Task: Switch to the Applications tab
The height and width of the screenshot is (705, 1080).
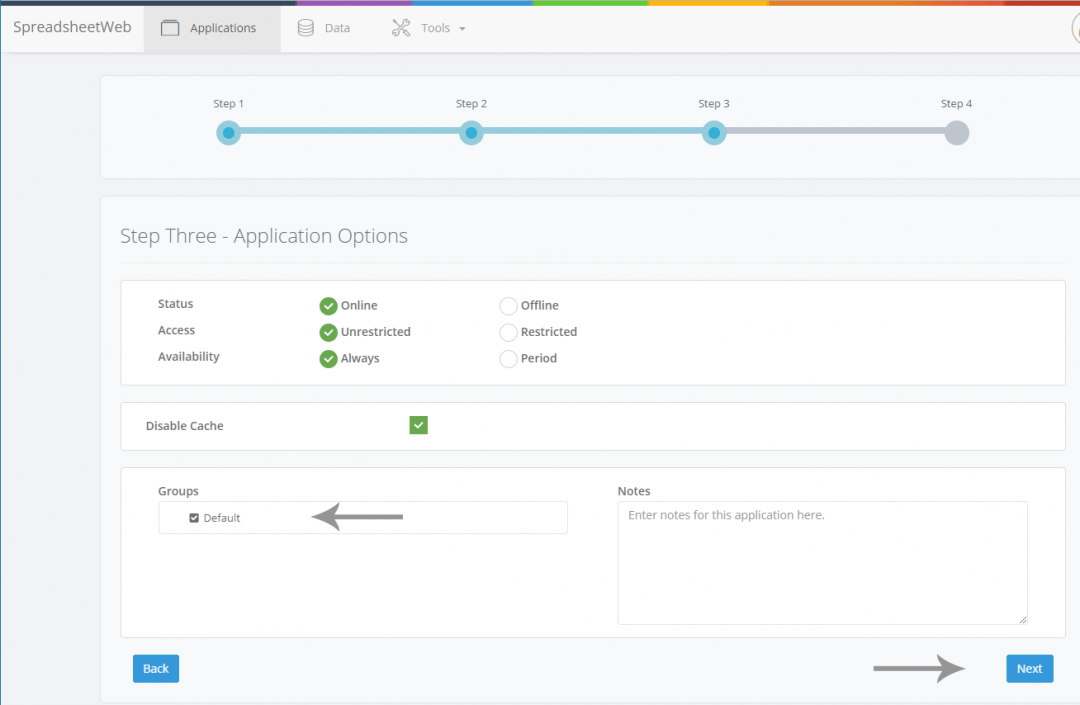Action: (x=222, y=28)
